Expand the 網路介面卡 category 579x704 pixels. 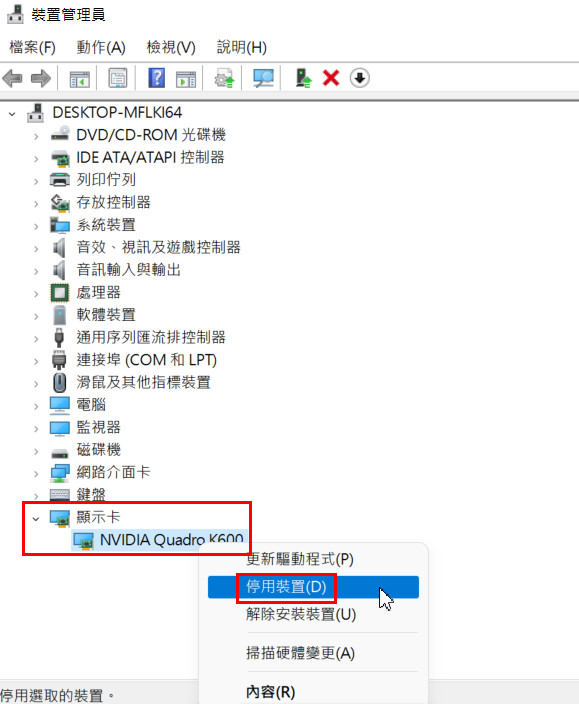click(36, 473)
